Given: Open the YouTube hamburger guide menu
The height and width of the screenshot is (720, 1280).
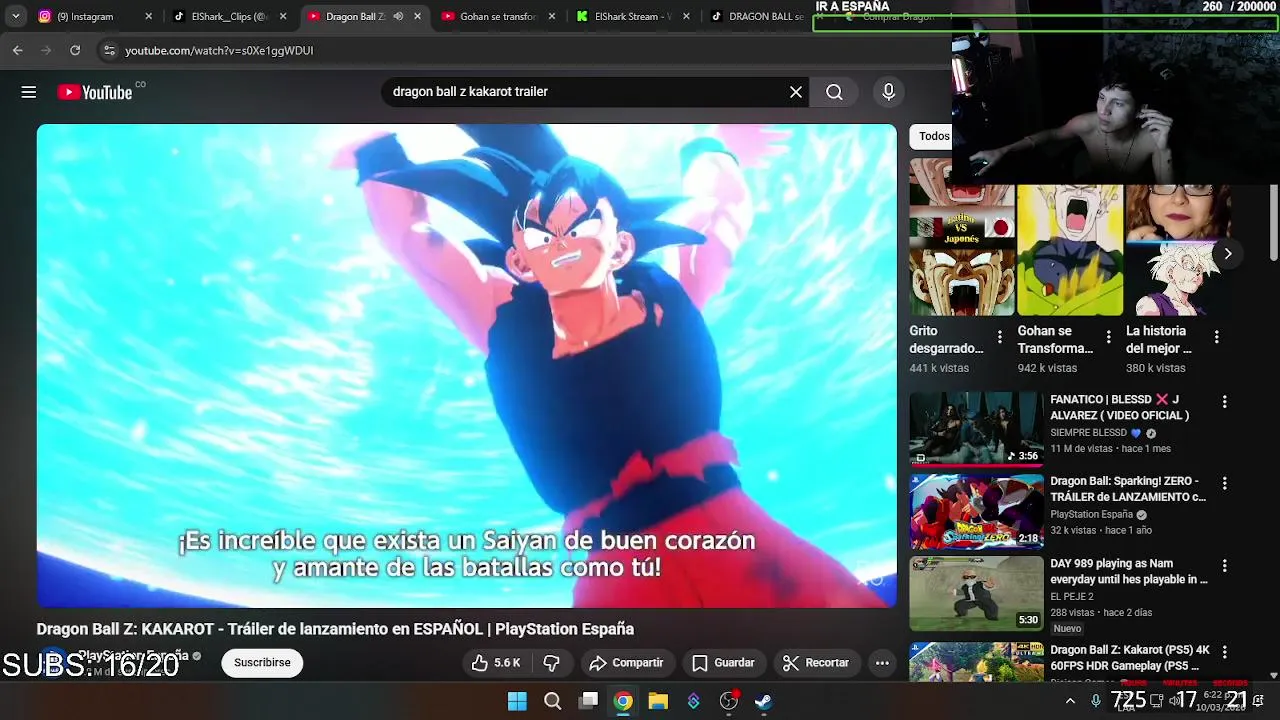Looking at the screenshot, I should tap(29, 92).
